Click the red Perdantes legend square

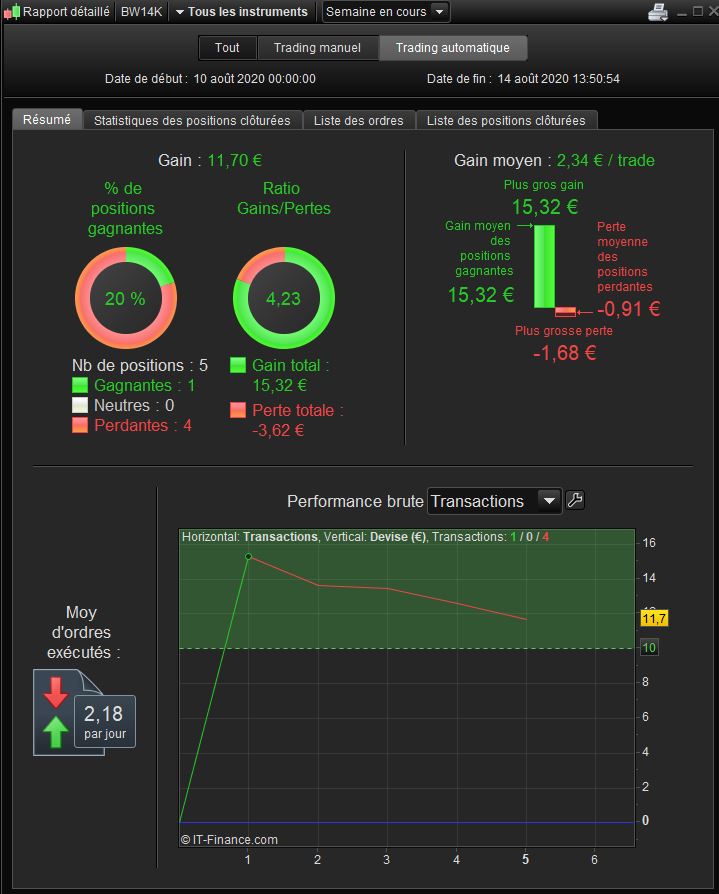[x=80, y=425]
